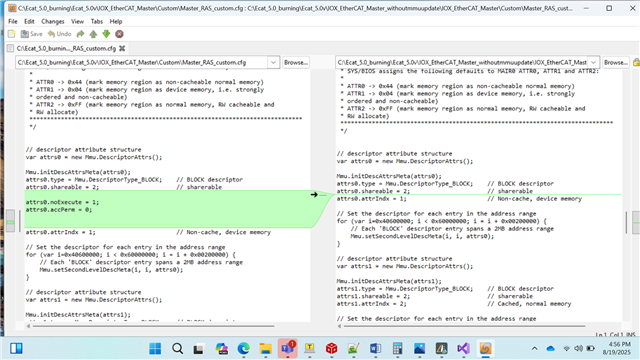640x360 pixels.
Task: Open Photos app from taskbar
Action: point(420,349)
